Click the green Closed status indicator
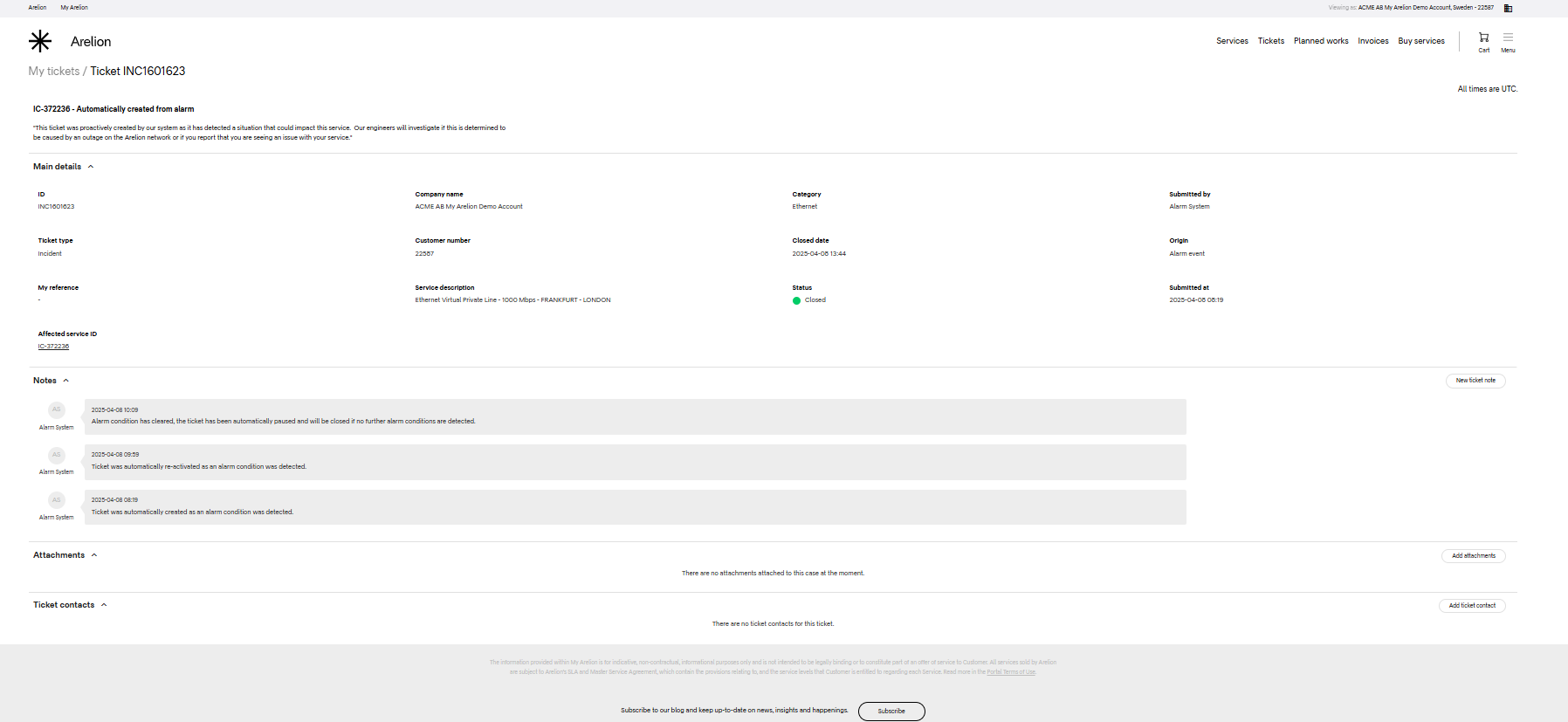The image size is (1568, 722). (x=796, y=300)
